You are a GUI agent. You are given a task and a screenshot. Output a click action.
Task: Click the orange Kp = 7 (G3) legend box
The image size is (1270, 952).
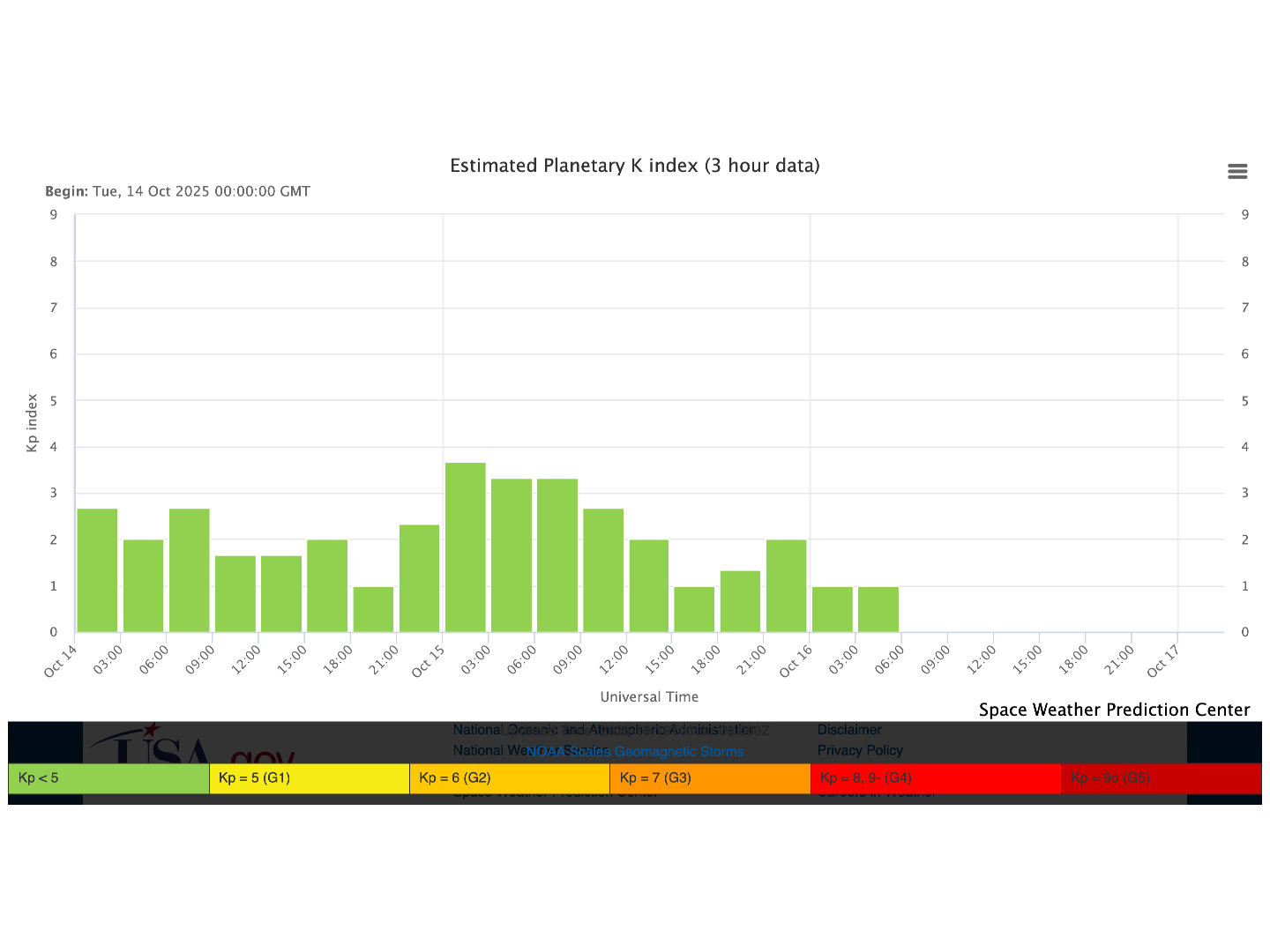tap(710, 778)
